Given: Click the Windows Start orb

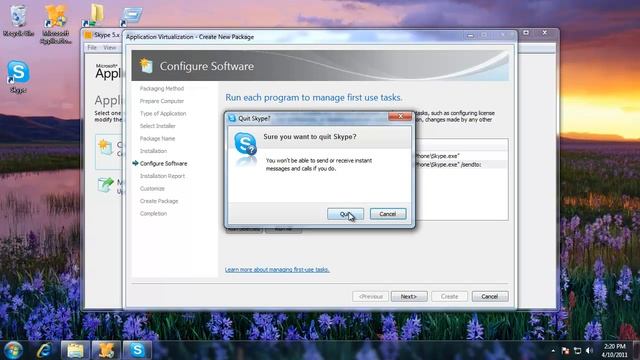Looking at the screenshot, I should click(13, 350).
